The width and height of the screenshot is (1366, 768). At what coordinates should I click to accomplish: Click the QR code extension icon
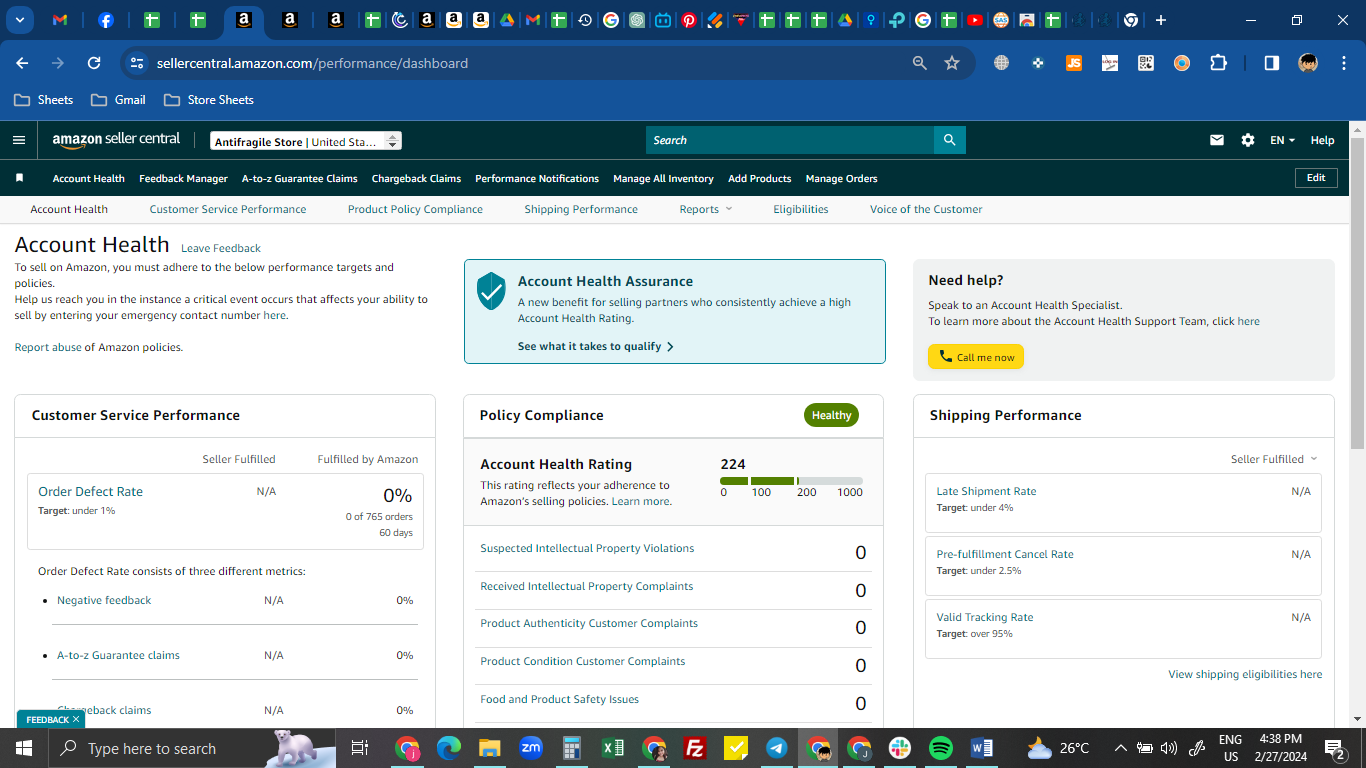[1146, 63]
